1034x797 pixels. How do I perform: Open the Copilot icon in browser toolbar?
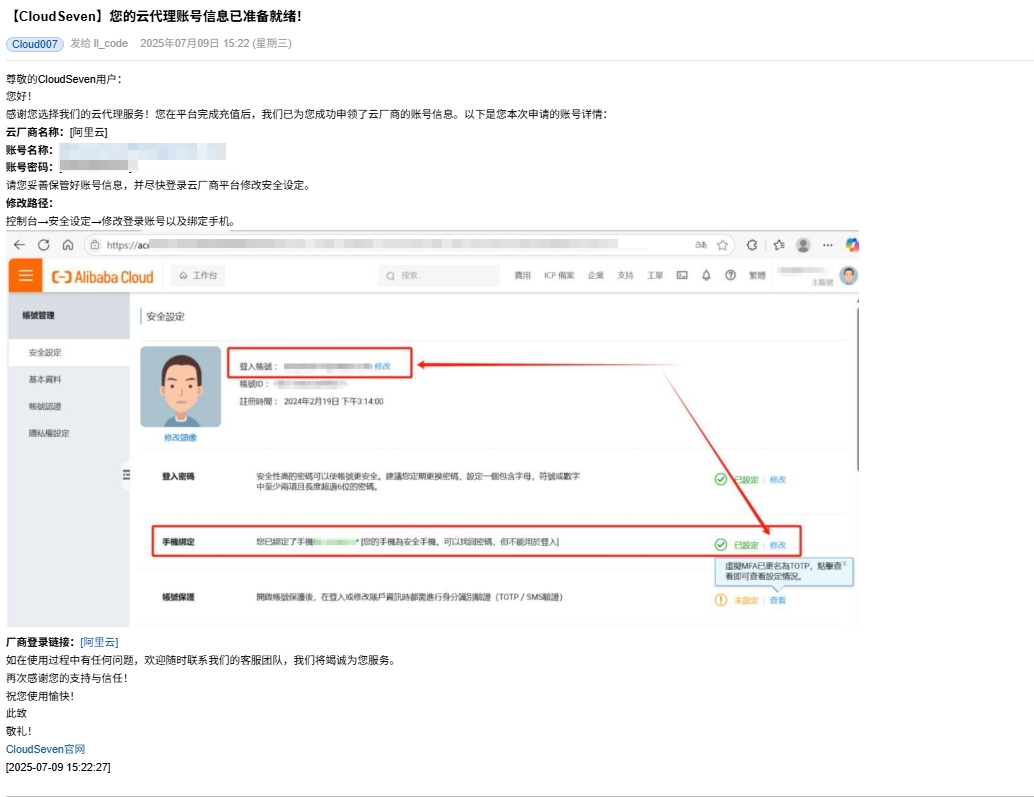(x=852, y=245)
